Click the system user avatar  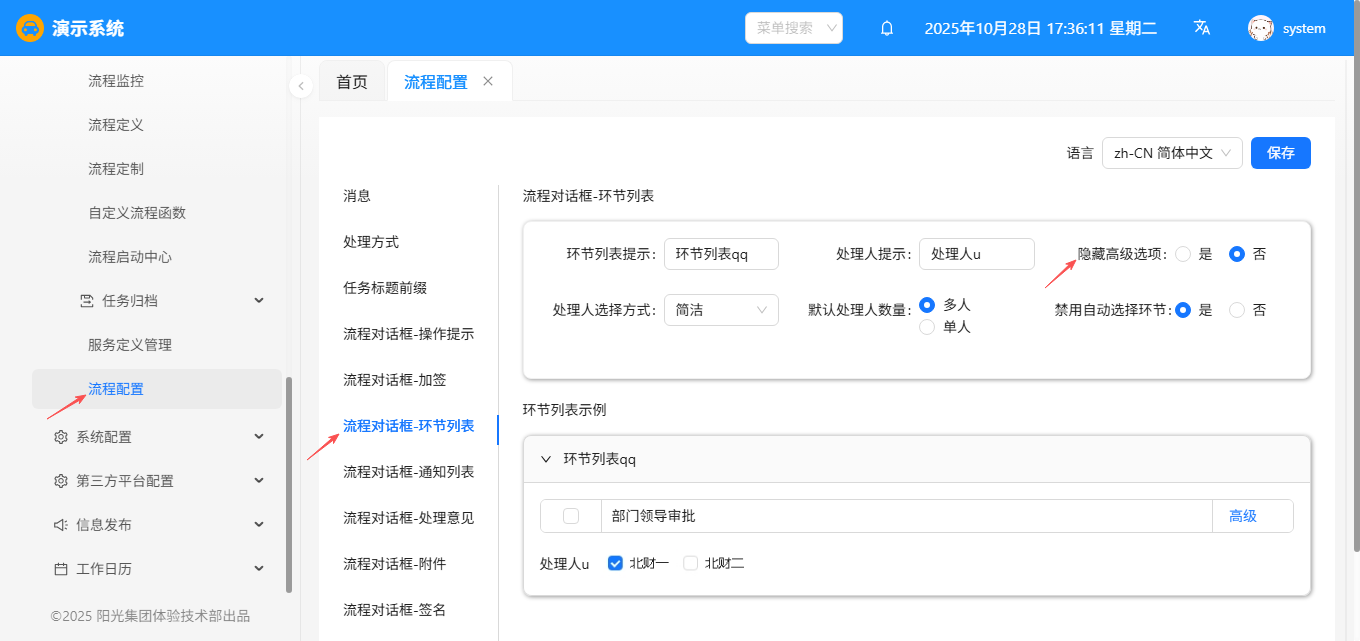[1260, 28]
